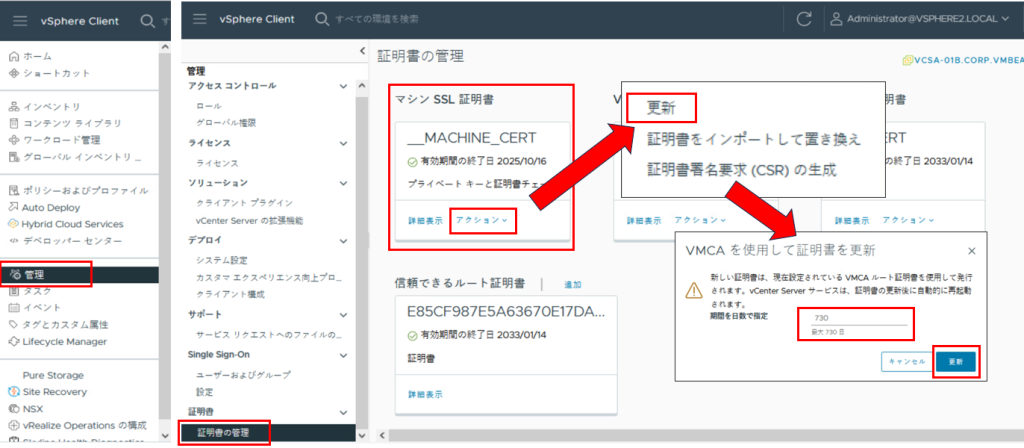The height and width of the screenshot is (448, 1024).
Task: Open ロール under アクセス コントロール
Action: point(208,105)
